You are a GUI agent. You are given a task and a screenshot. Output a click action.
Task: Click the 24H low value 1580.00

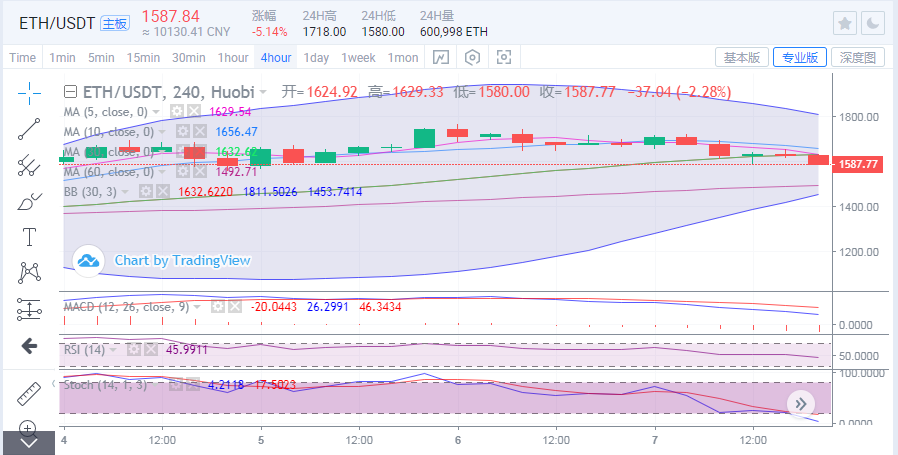click(383, 32)
